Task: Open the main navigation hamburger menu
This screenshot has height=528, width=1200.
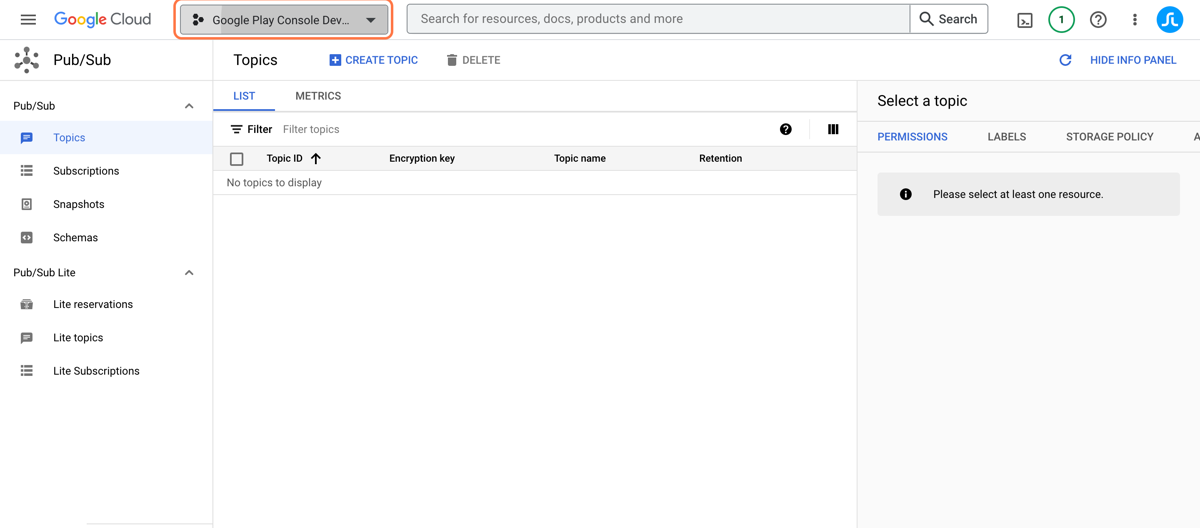Action: coord(28,19)
